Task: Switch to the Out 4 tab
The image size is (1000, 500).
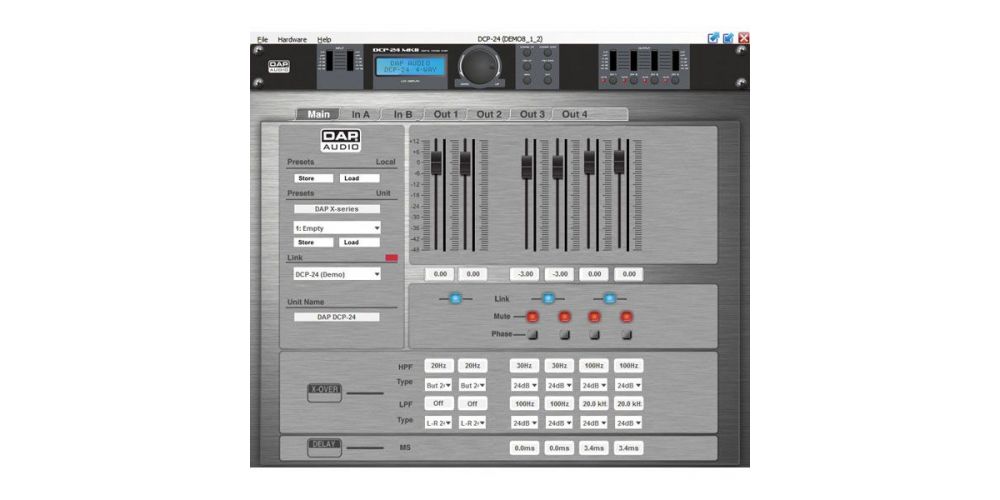Action: [575, 114]
